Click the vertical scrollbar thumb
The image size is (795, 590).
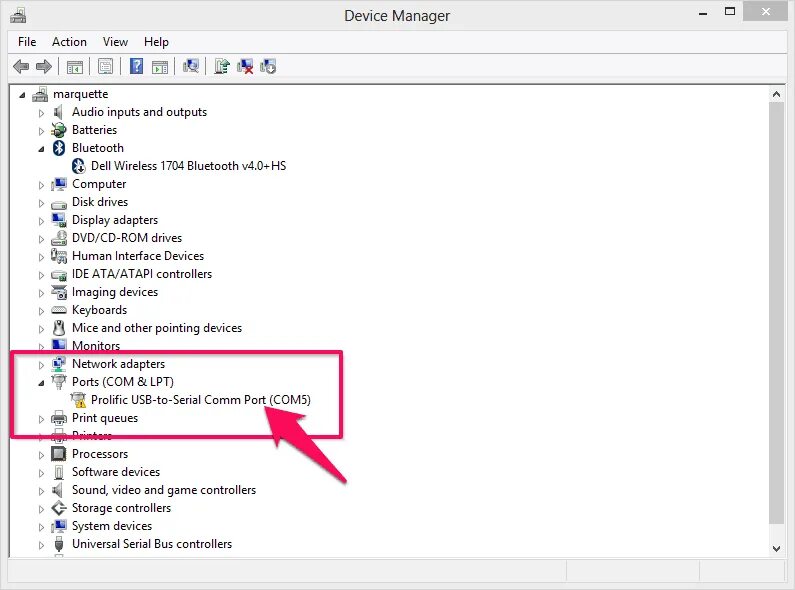tap(776, 313)
